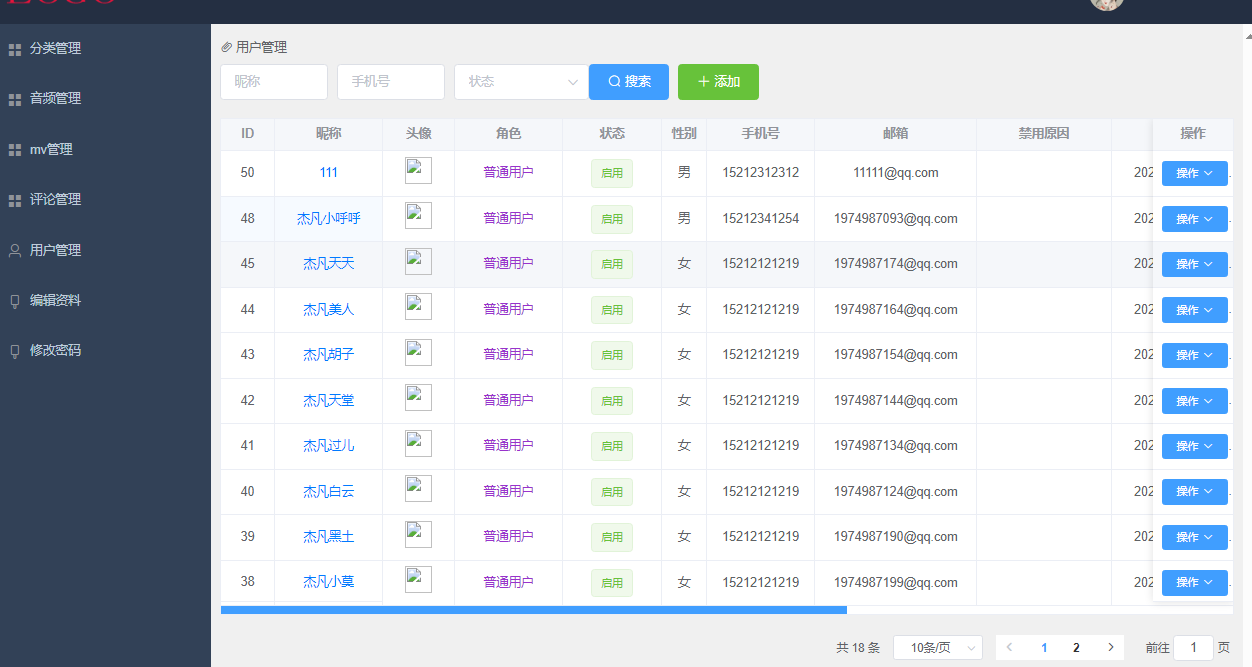Open 操作 dropdown for user 杰凡白云
This screenshot has width=1252, height=667.
click(x=1194, y=491)
